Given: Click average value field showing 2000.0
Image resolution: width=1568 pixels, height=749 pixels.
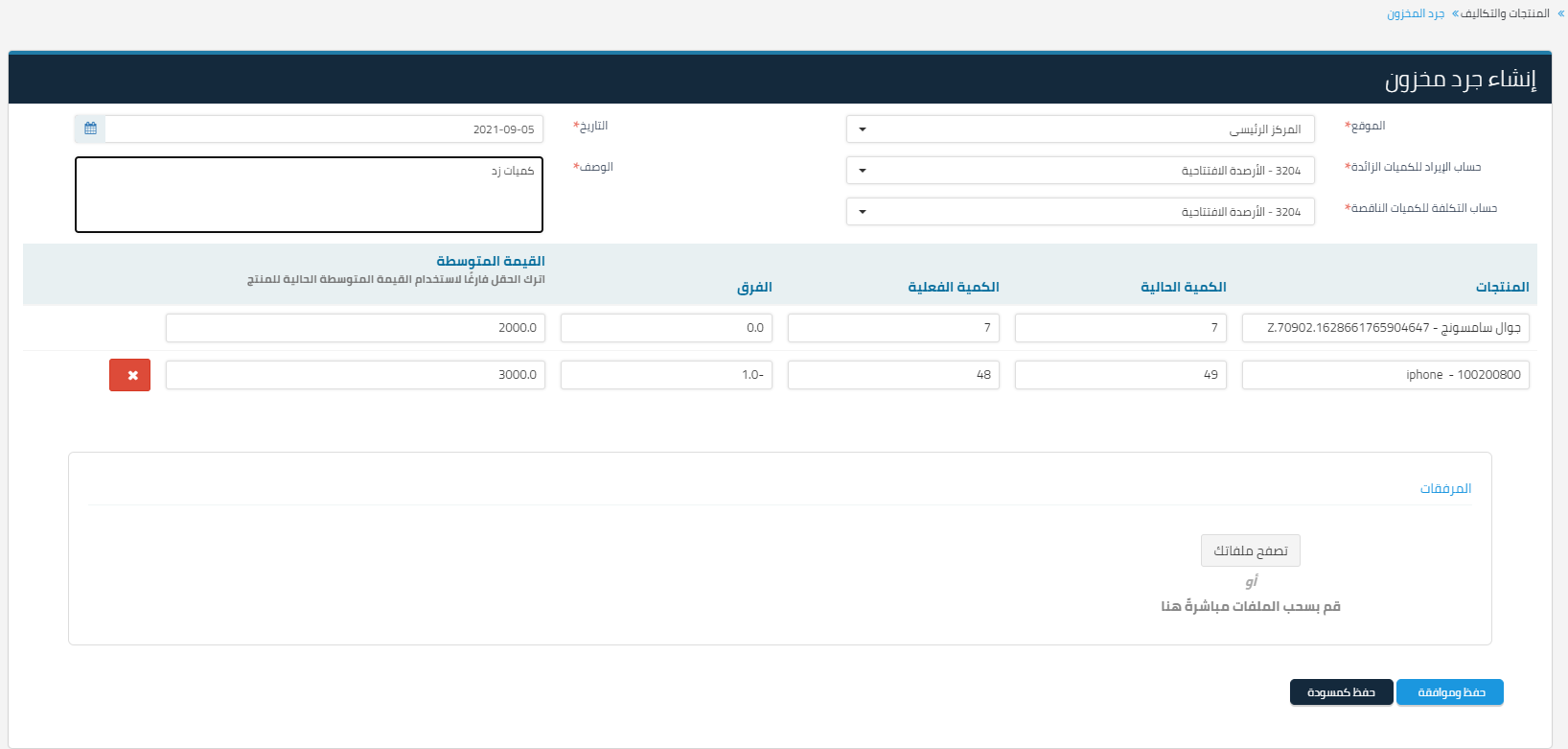Looking at the screenshot, I should 355,328.
